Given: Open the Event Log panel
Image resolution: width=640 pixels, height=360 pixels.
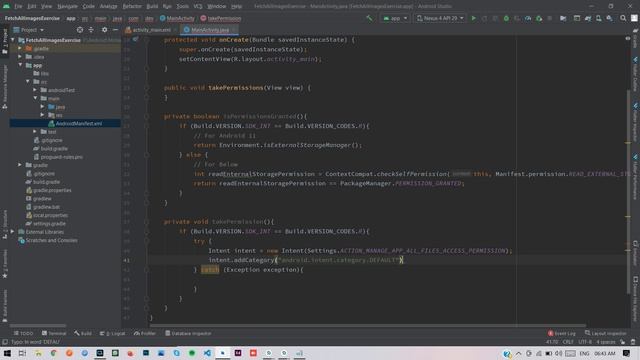Looking at the screenshot, I should click(x=562, y=333).
